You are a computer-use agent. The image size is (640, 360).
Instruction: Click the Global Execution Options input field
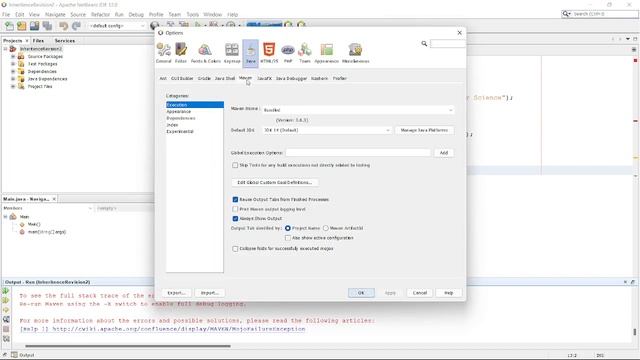point(358,153)
